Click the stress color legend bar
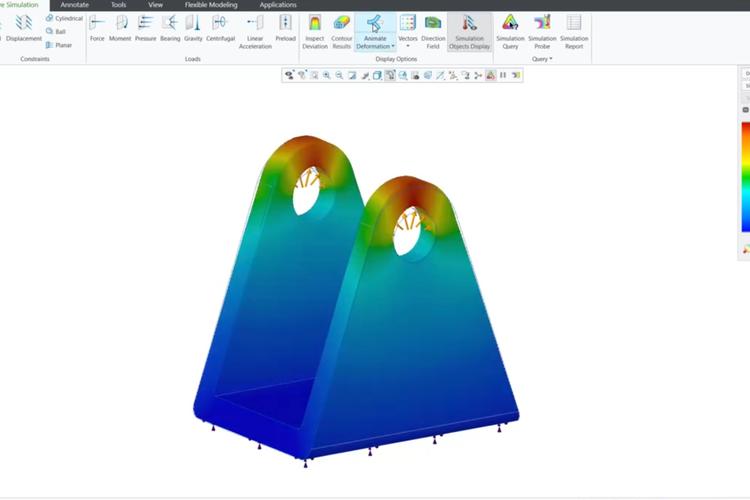750x500 pixels. (744, 175)
